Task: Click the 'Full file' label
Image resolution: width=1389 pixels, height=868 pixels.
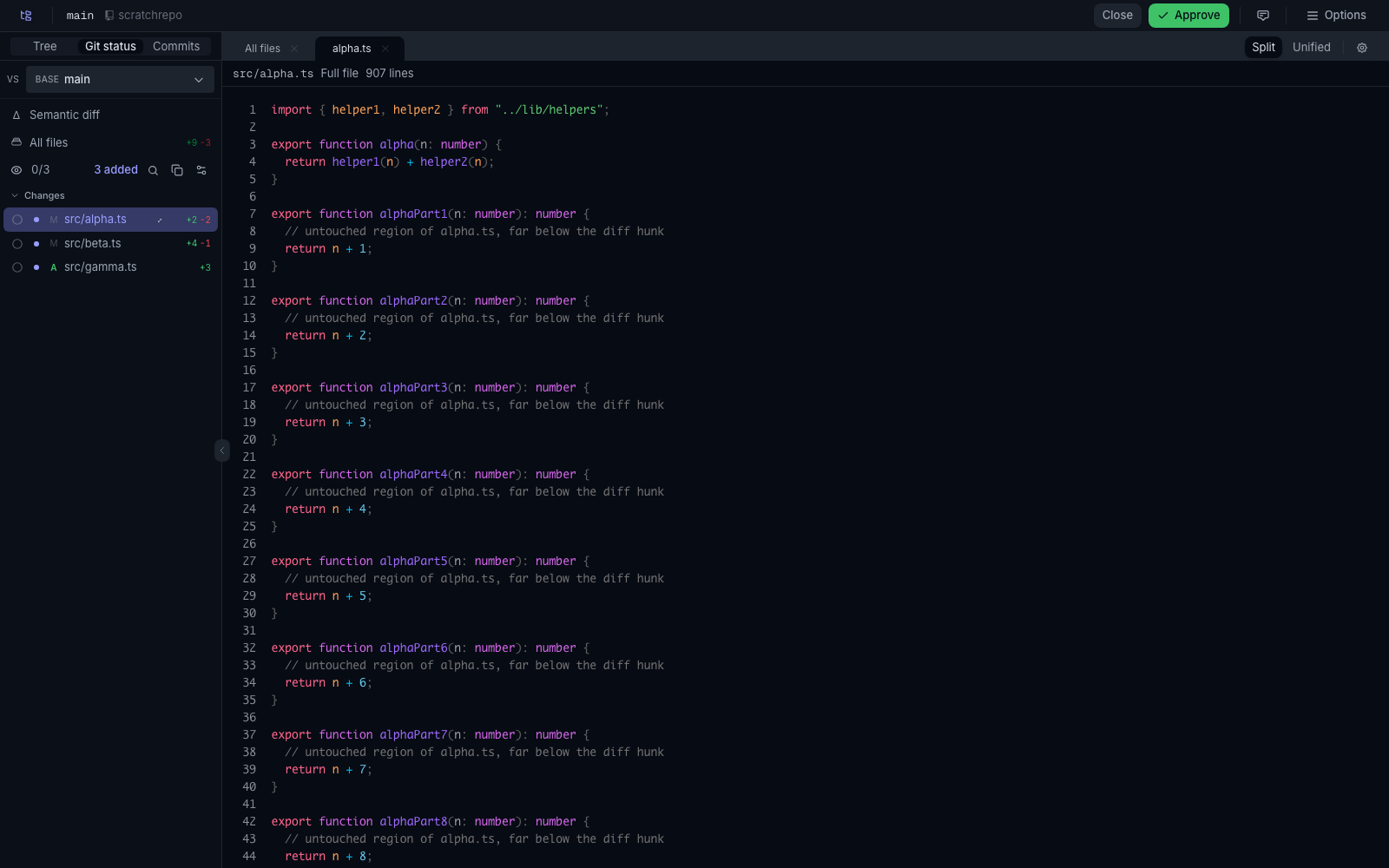Action: tap(339, 74)
